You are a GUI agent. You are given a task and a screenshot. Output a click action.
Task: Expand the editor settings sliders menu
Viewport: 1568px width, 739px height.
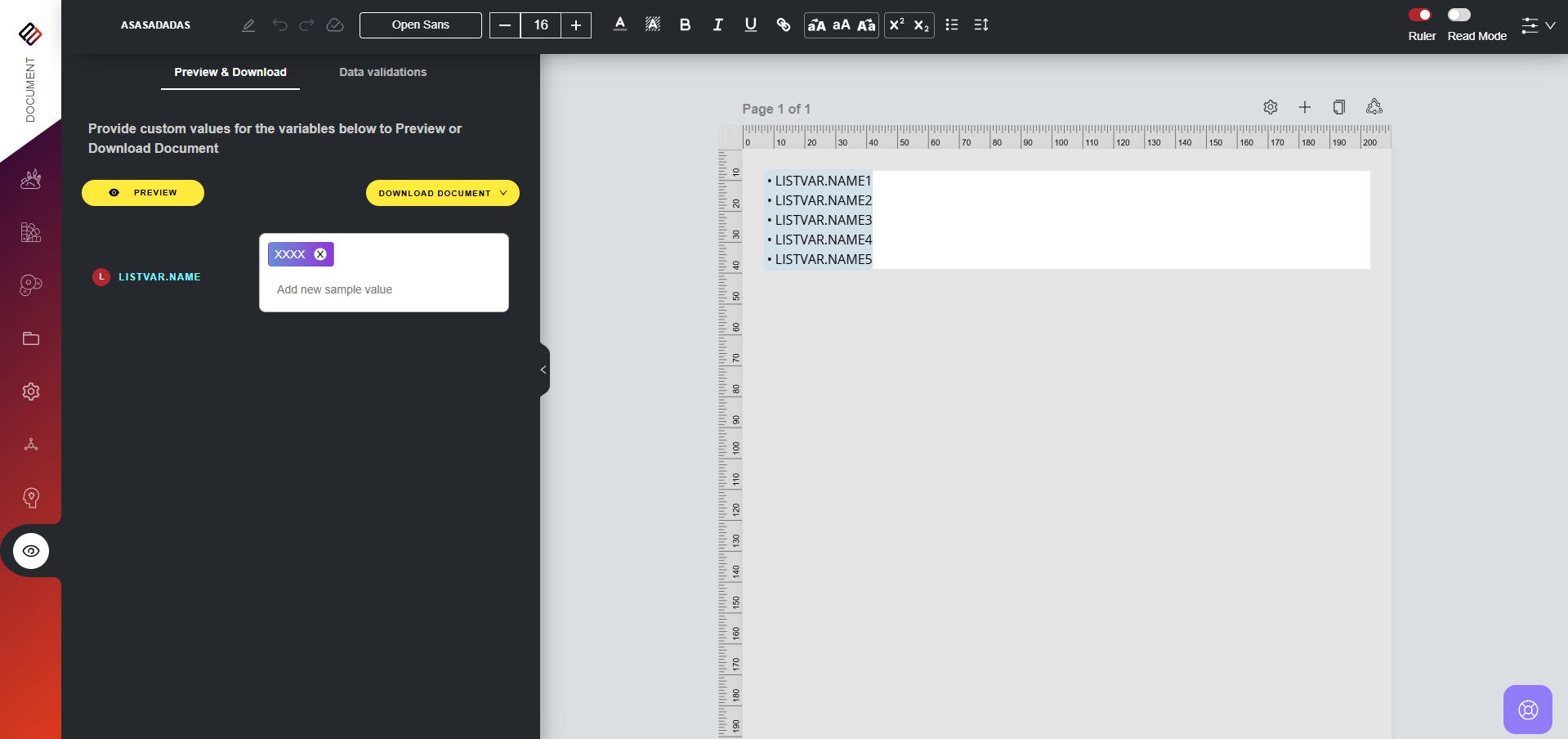coord(1537,25)
